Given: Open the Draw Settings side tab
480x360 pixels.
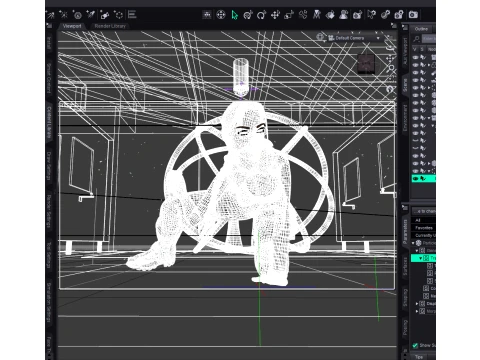Looking at the screenshot, I should click(49, 166).
